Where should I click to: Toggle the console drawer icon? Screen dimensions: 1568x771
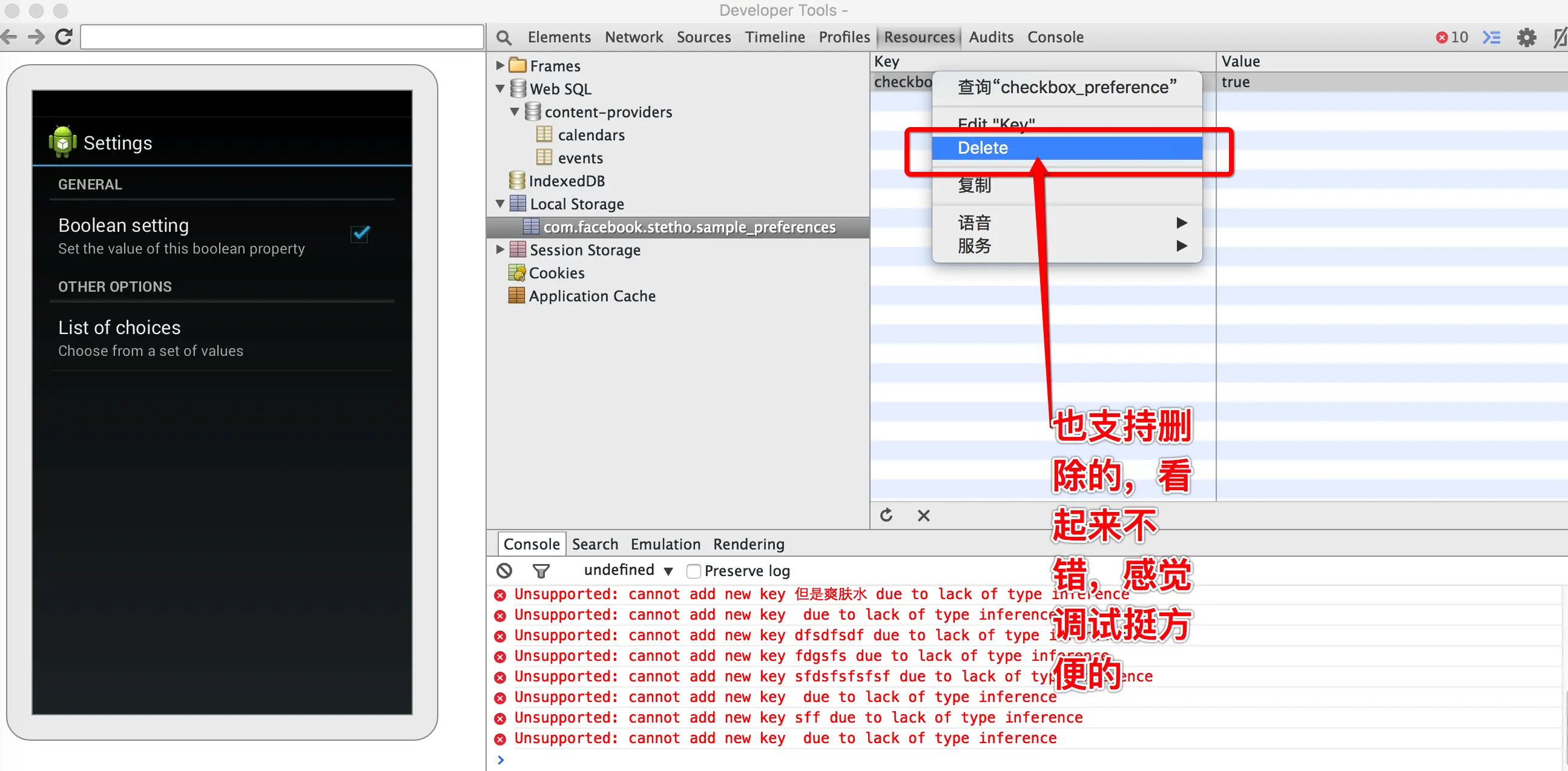point(1491,38)
